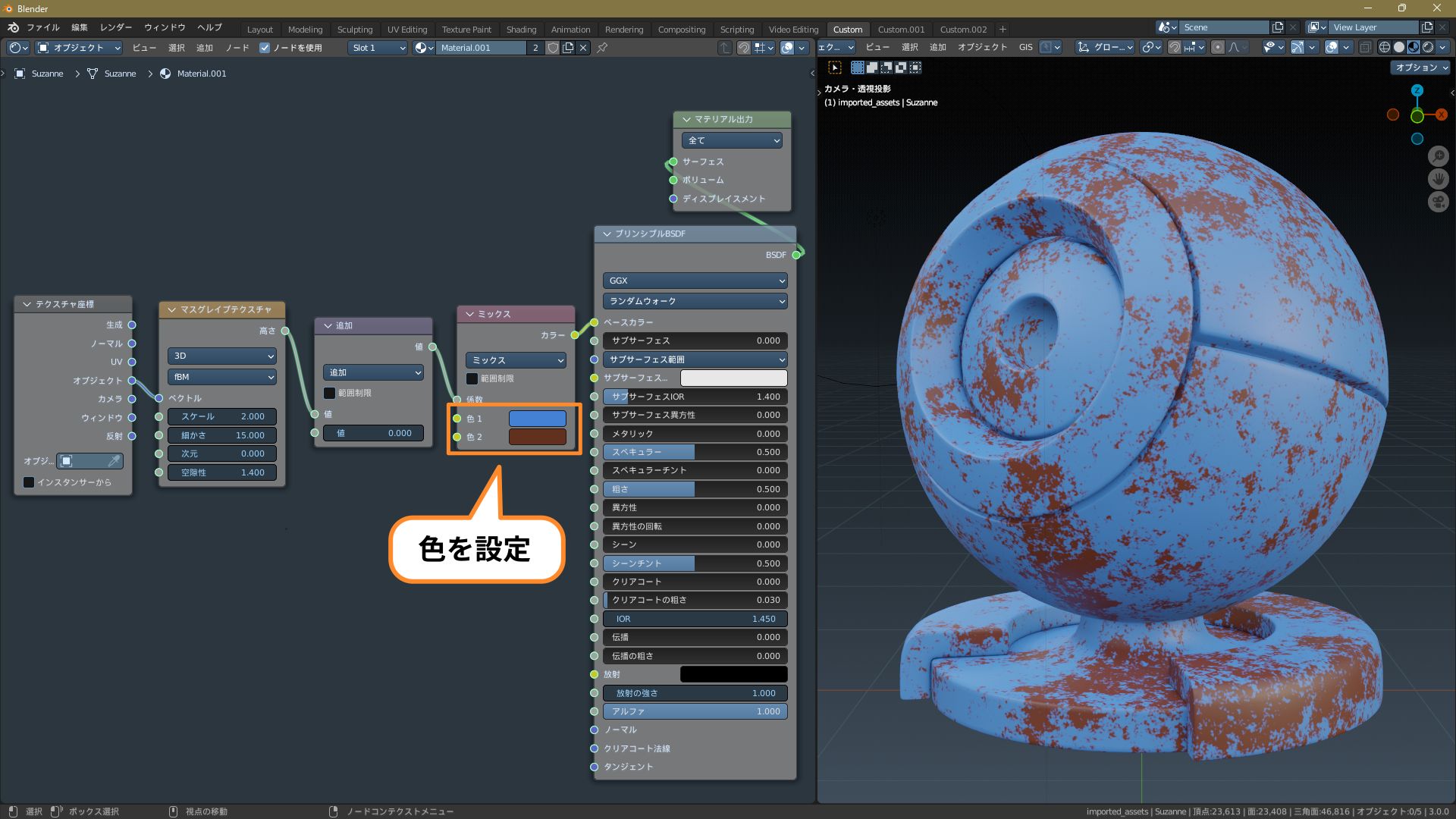Open the 追加 operation dropdown in math node
The width and height of the screenshot is (1456, 819).
click(x=373, y=372)
